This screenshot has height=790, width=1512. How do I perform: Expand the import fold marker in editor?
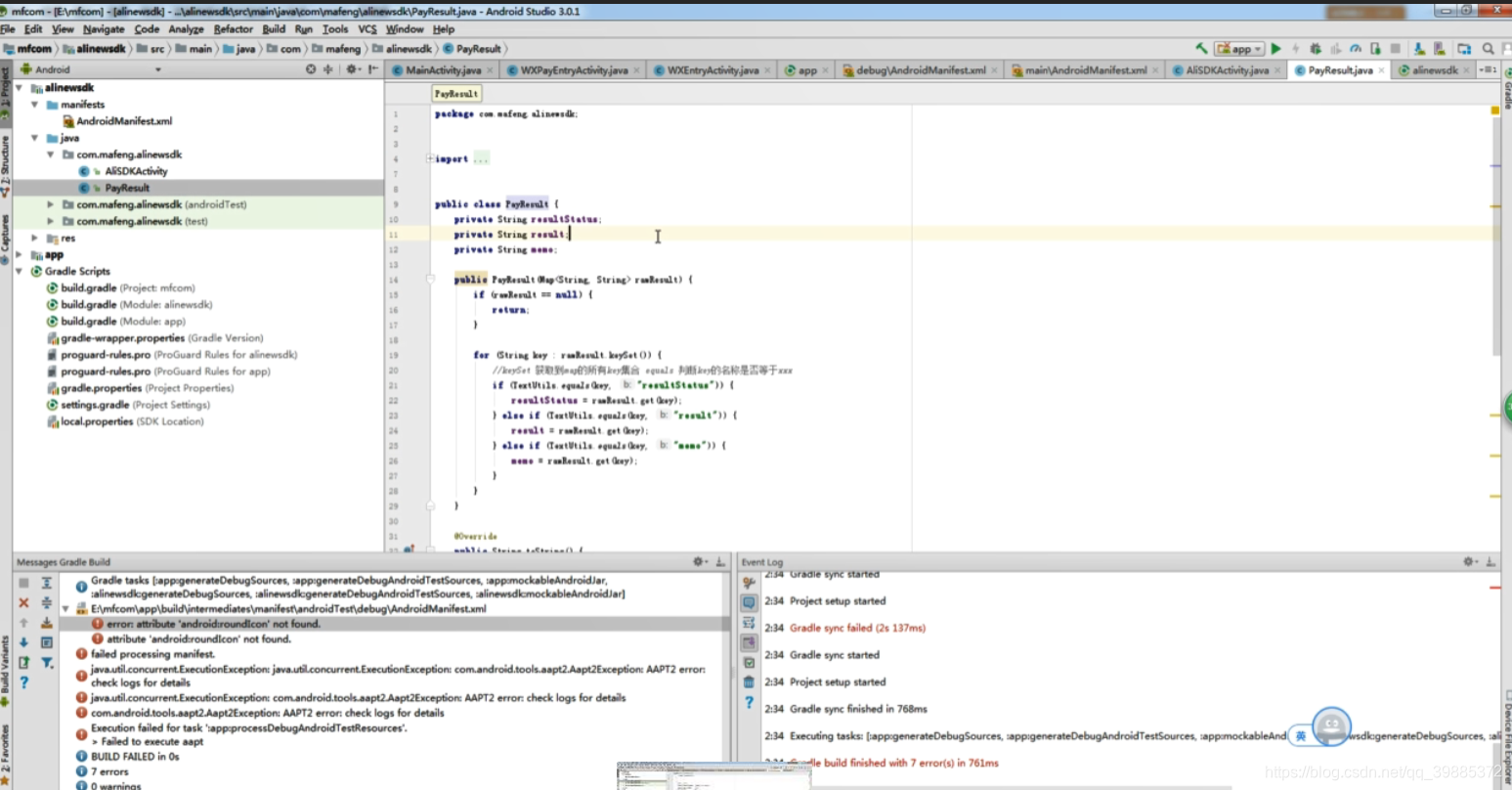tap(430, 158)
